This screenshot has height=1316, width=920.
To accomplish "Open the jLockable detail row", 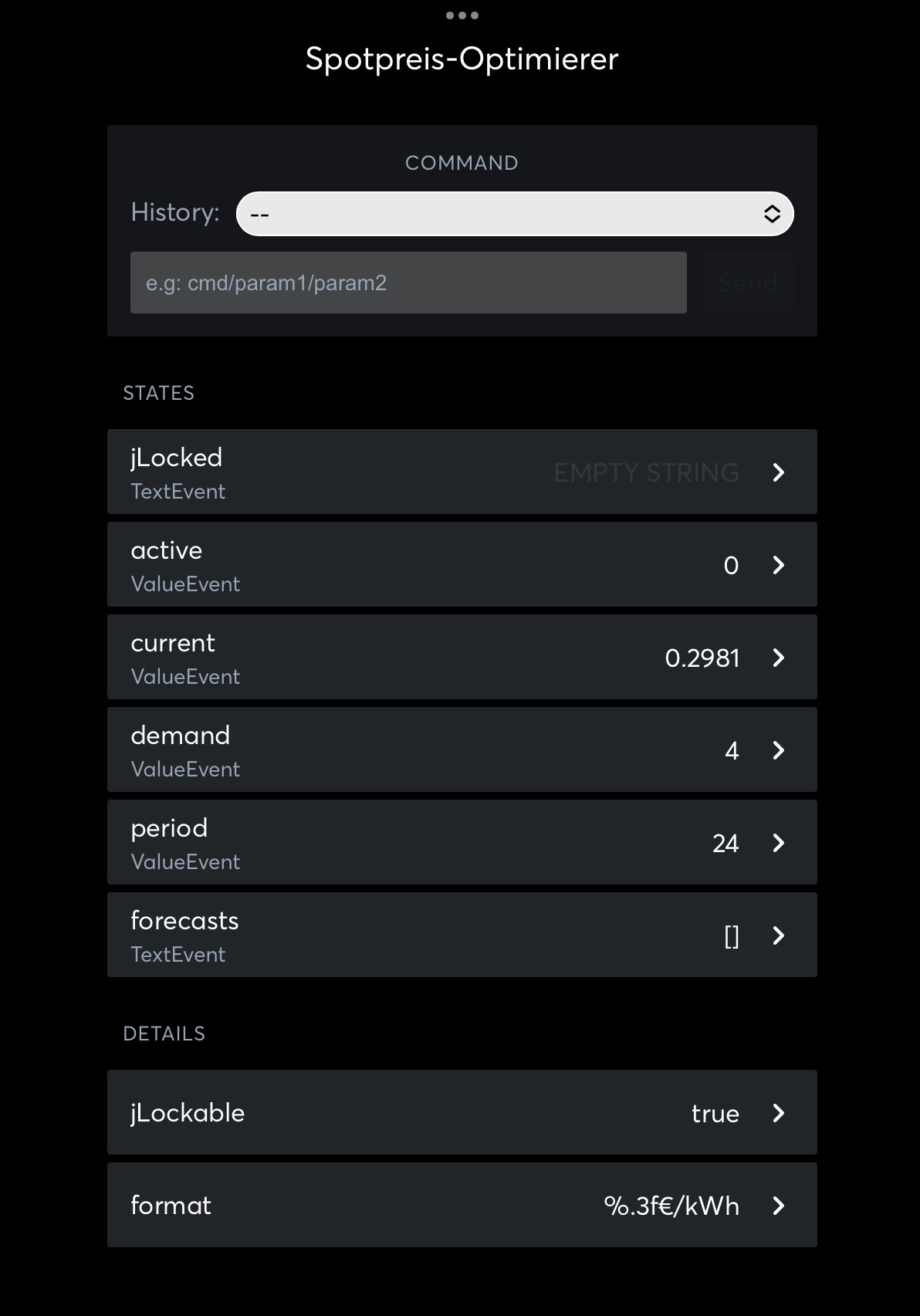I will [462, 1112].
